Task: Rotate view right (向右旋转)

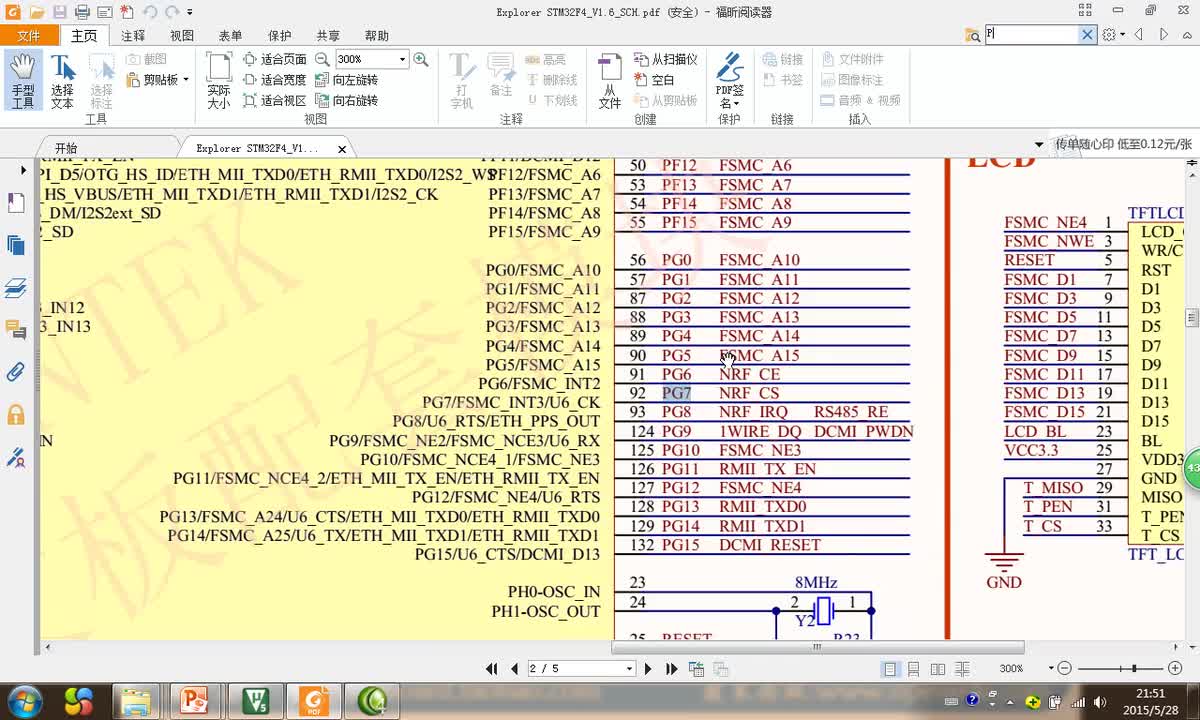Action: click(347, 100)
